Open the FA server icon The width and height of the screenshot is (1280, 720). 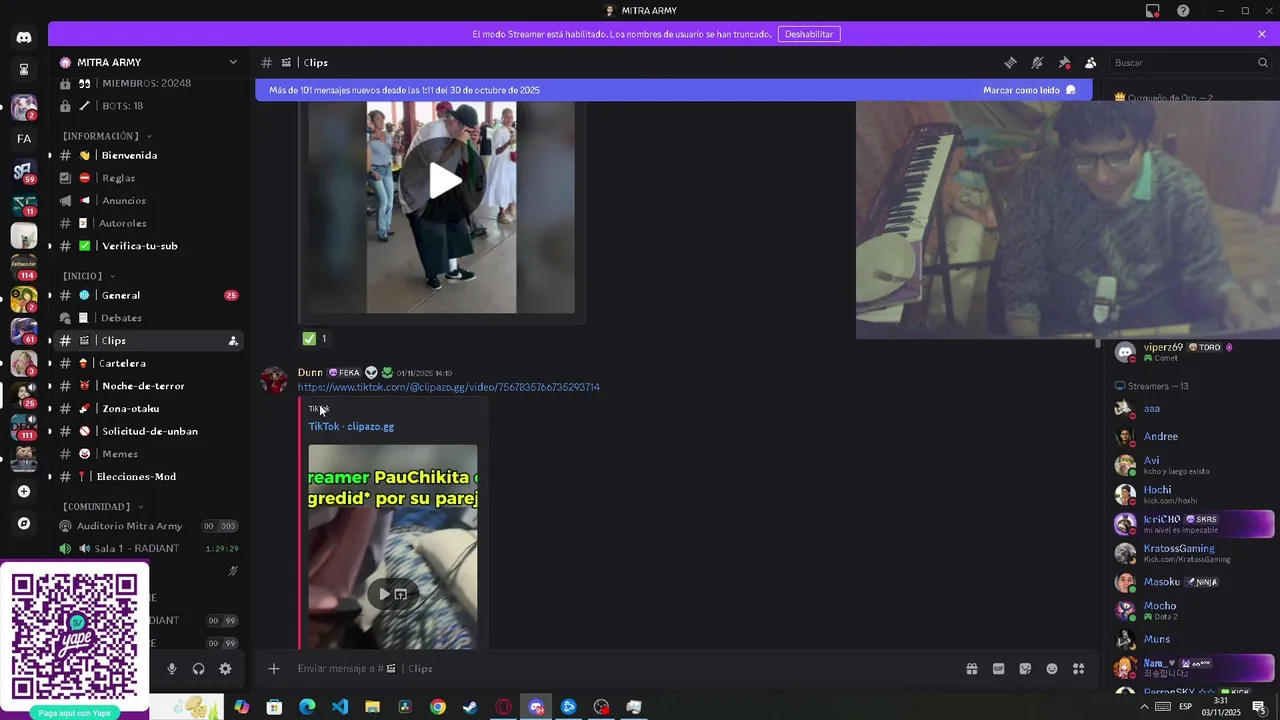[x=24, y=139]
